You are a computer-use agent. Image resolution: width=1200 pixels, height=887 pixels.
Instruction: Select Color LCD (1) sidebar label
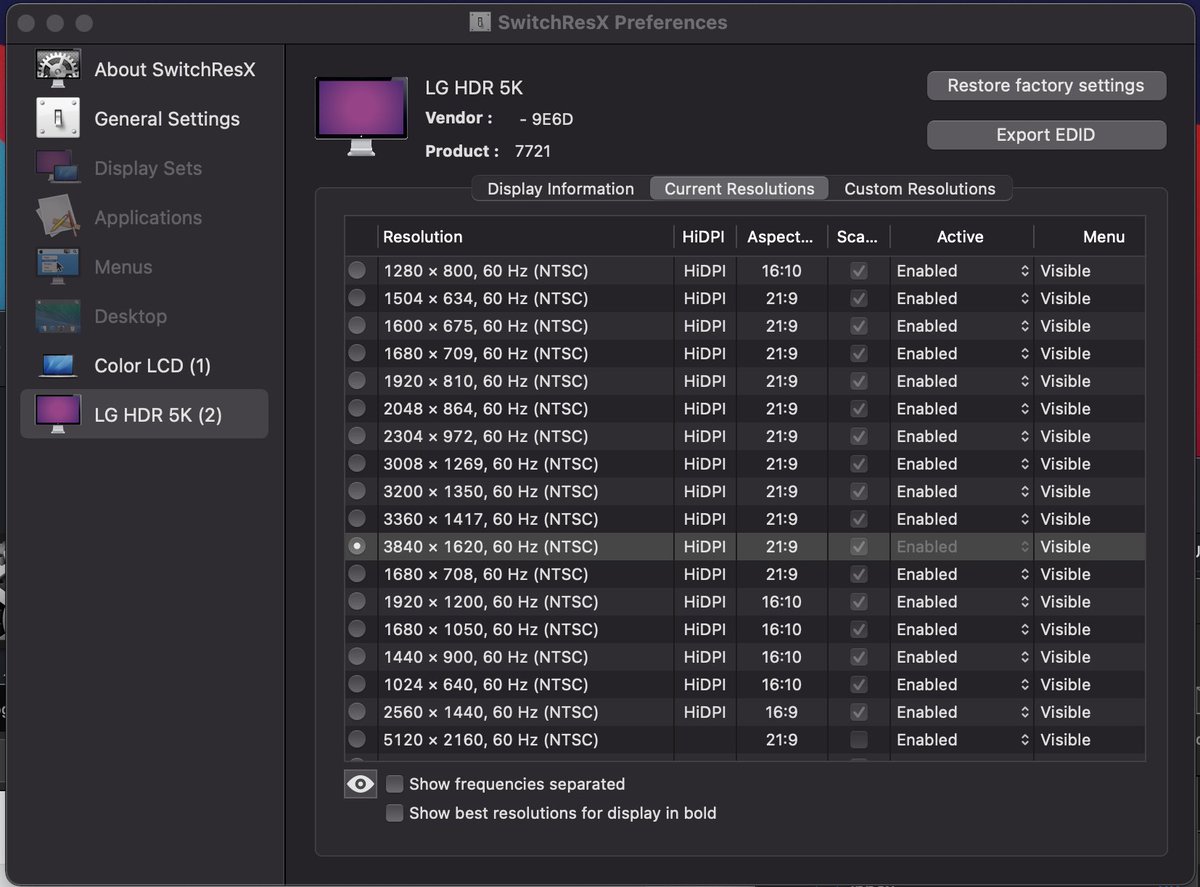click(x=153, y=366)
